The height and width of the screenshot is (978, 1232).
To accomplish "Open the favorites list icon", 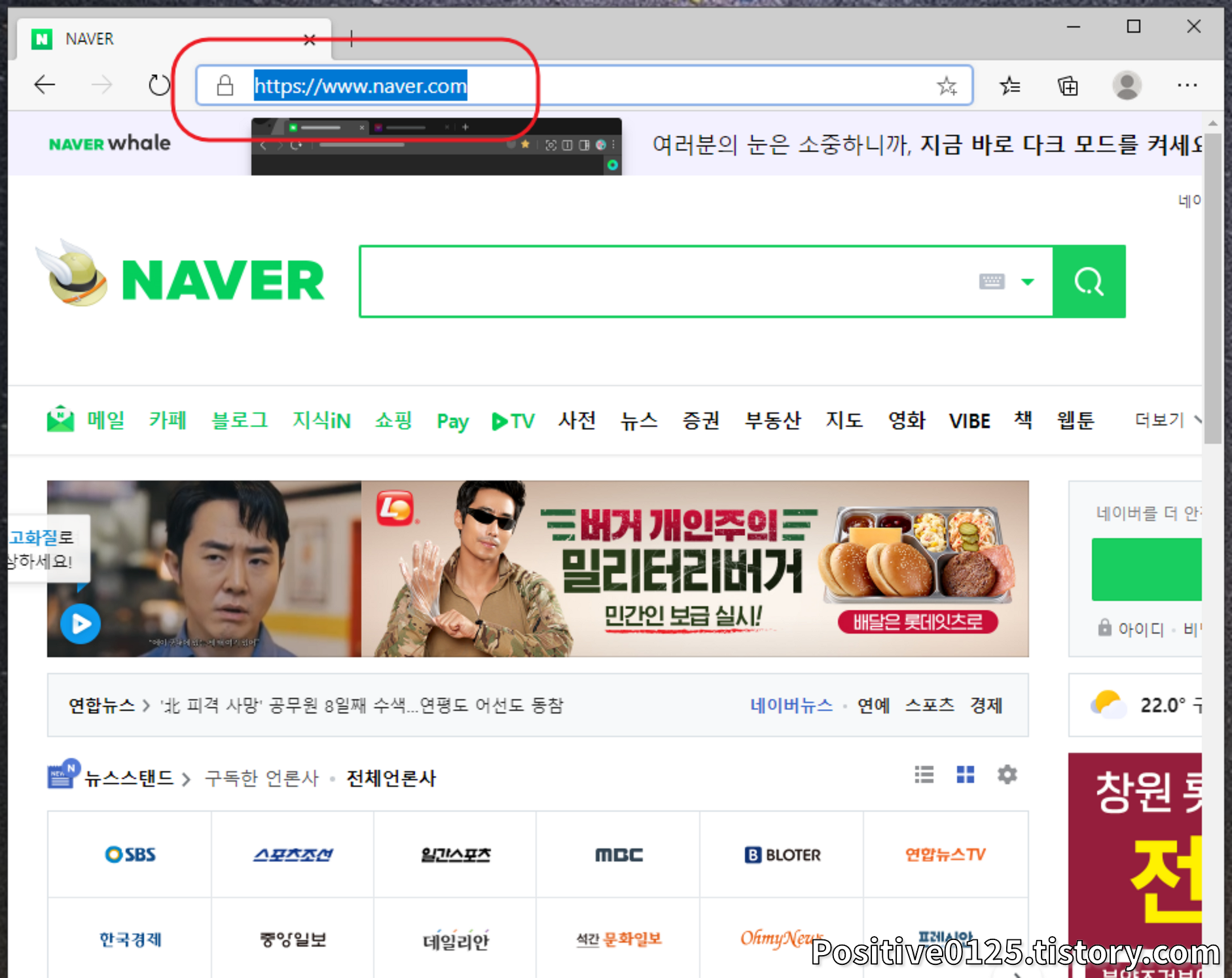I will [x=1009, y=86].
